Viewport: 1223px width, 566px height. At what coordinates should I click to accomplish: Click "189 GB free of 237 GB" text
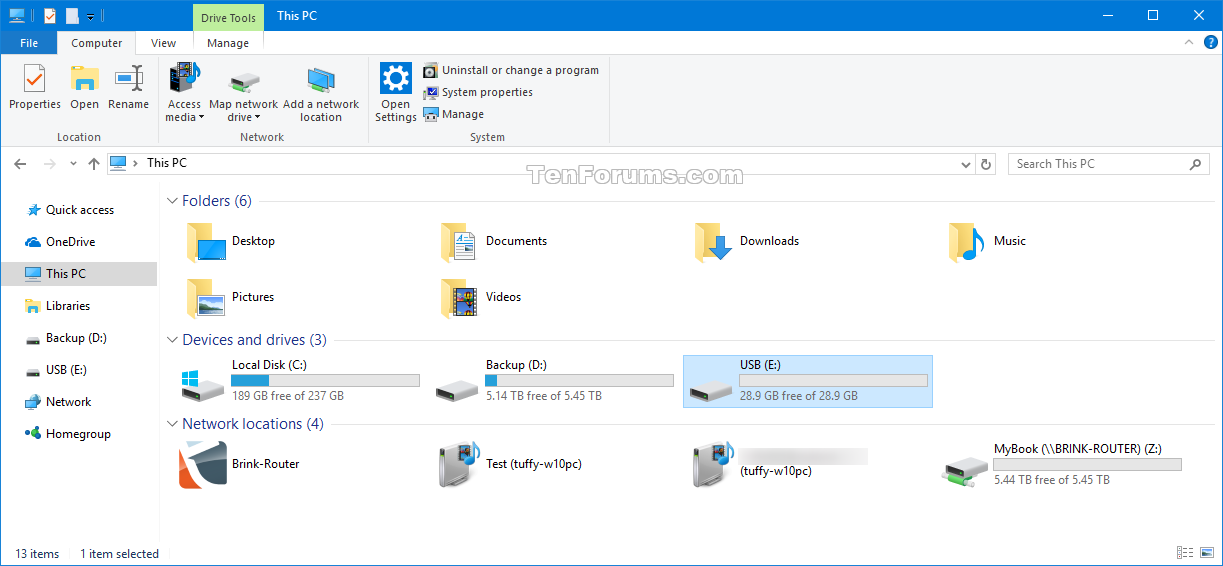click(288, 396)
